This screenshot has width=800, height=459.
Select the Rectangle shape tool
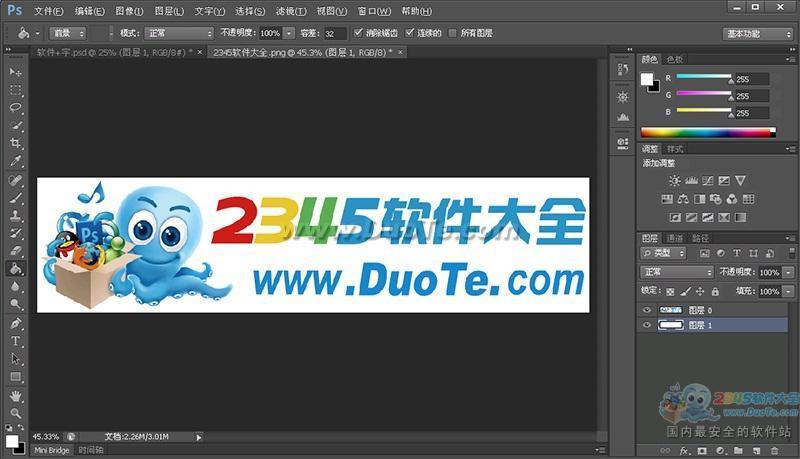[x=15, y=377]
